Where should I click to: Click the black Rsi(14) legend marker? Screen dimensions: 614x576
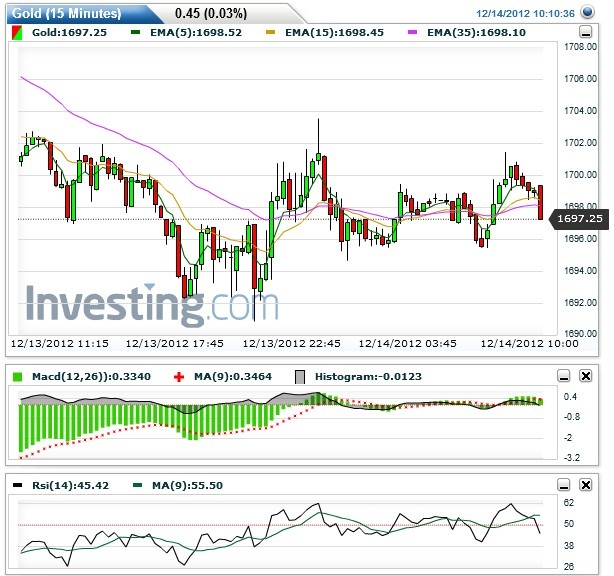[18, 486]
